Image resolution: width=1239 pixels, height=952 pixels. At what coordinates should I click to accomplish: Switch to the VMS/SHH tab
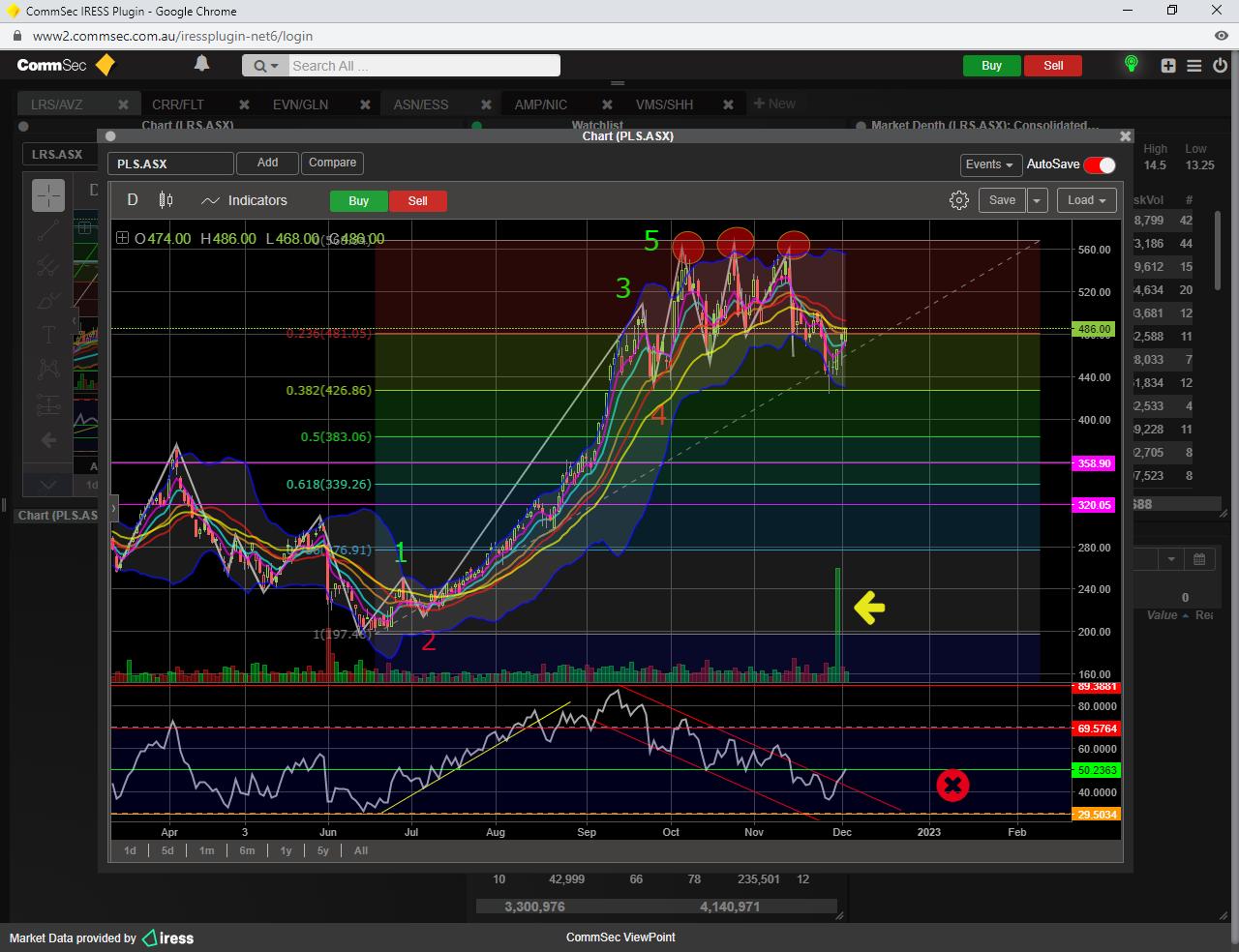click(x=664, y=104)
